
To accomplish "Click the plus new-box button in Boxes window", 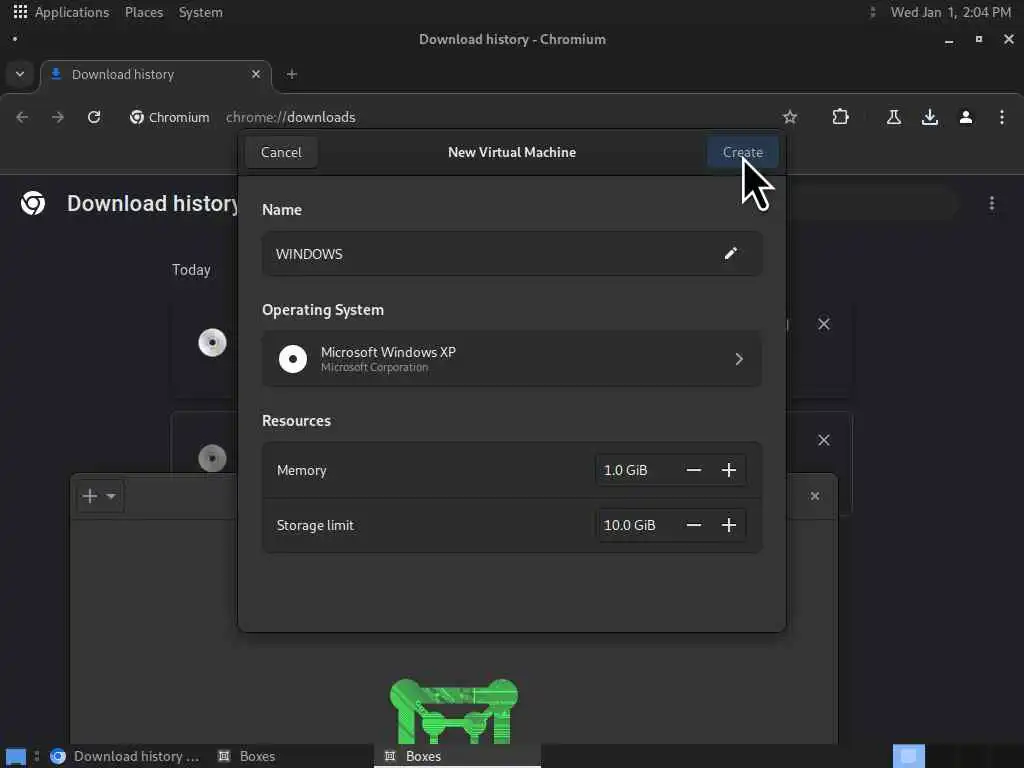I will 90,496.
